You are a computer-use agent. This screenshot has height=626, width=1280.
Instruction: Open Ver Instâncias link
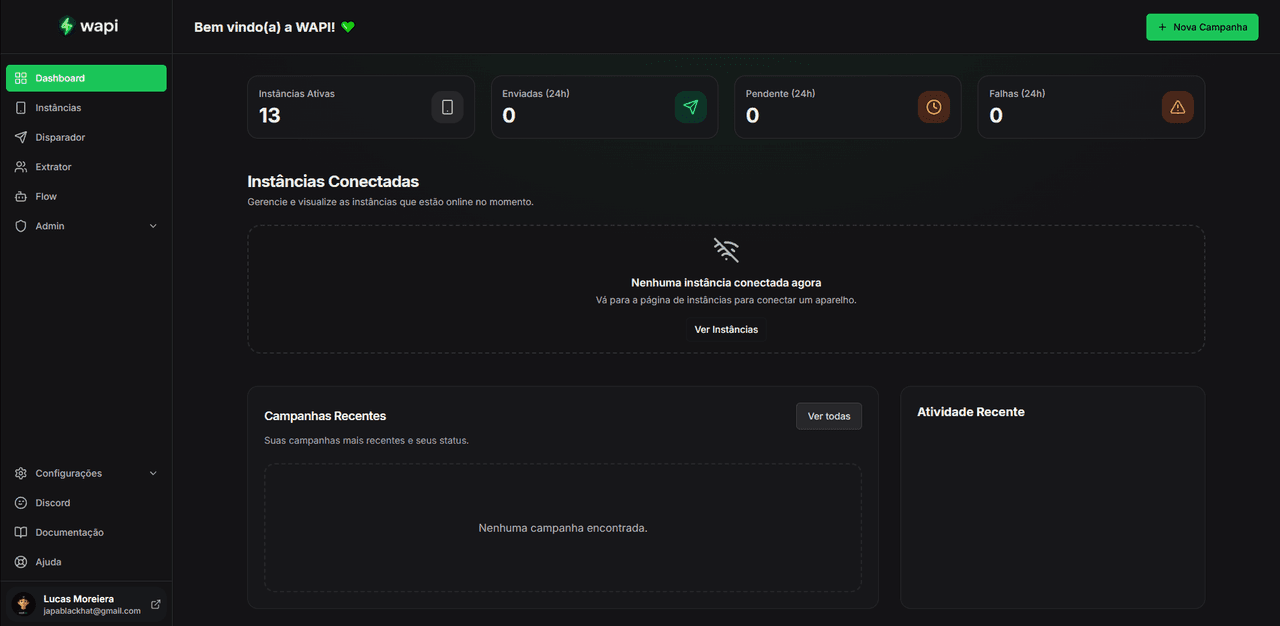(726, 328)
